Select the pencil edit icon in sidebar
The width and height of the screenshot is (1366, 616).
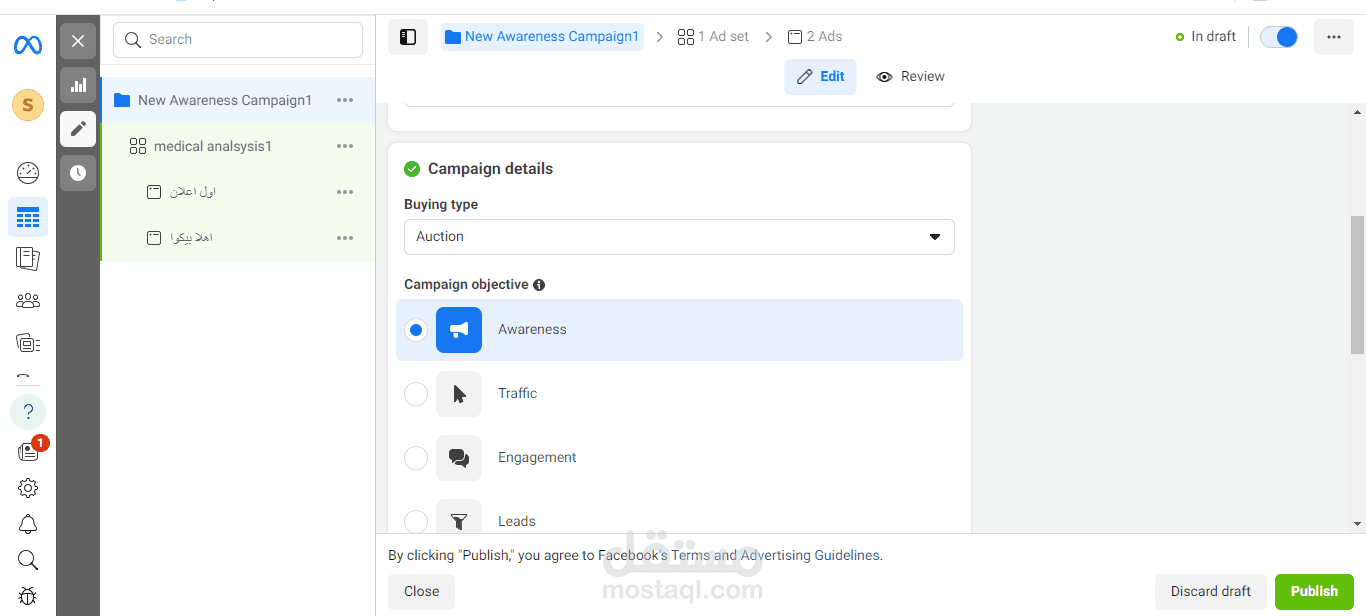[x=78, y=129]
